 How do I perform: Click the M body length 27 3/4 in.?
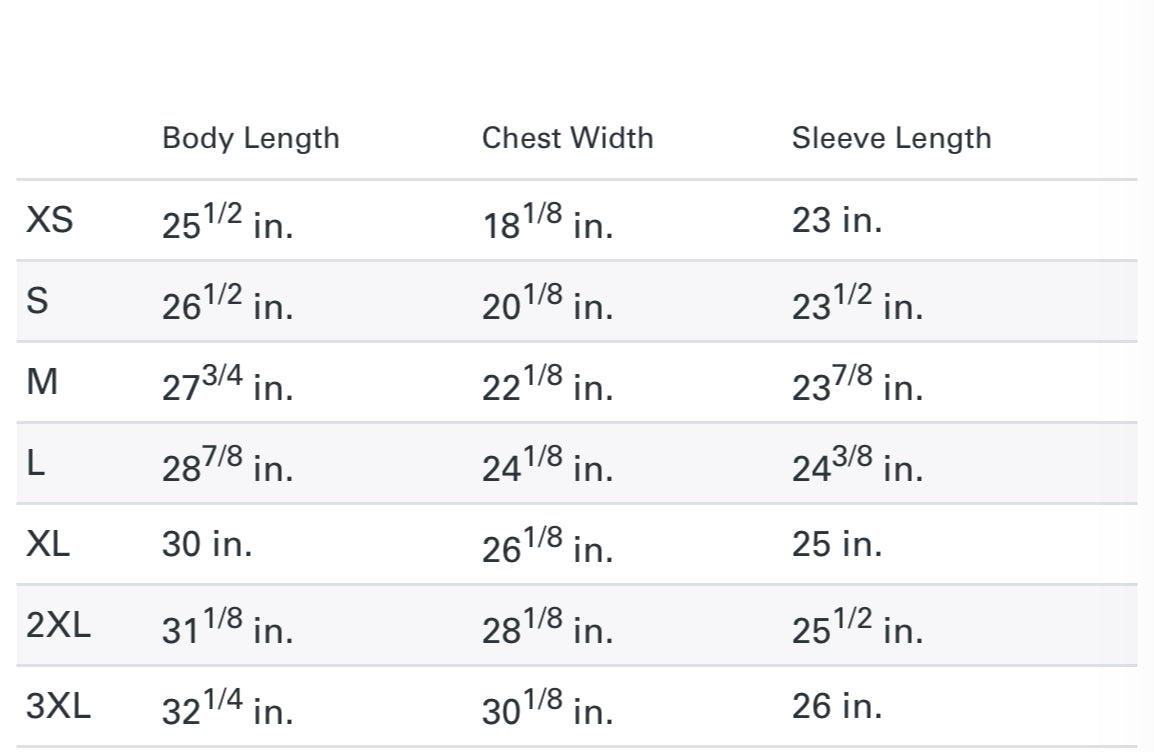[x=227, y=382]
